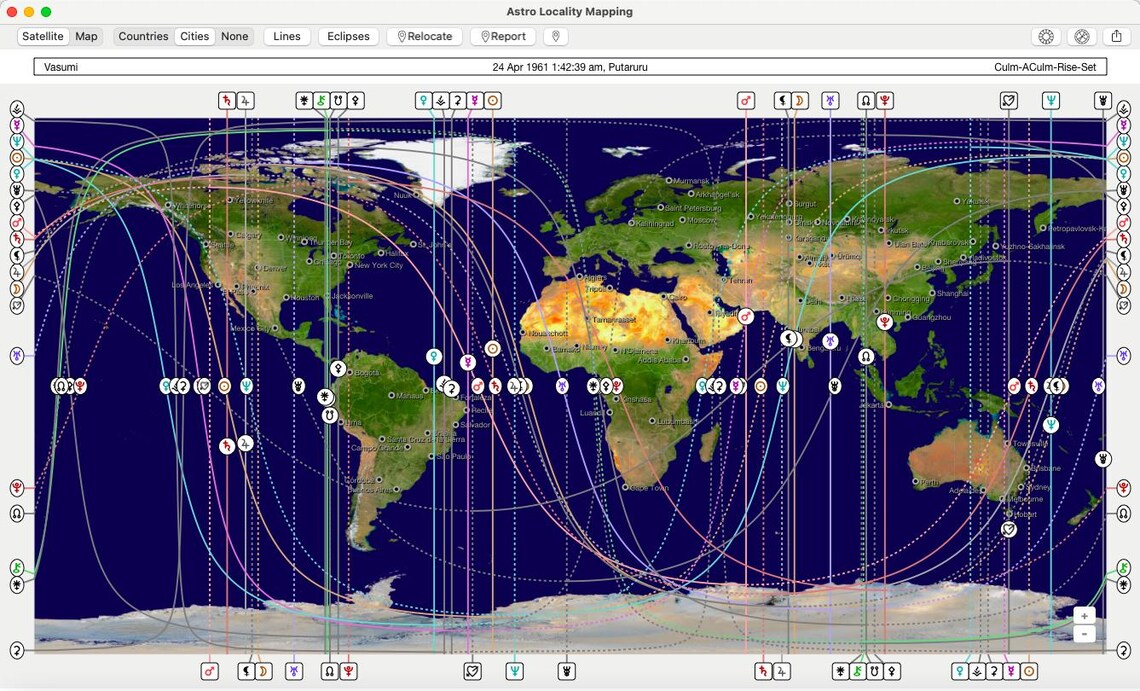
Task: Click the share/export icon in the toolbar
Action: [x=1117, y=36]
